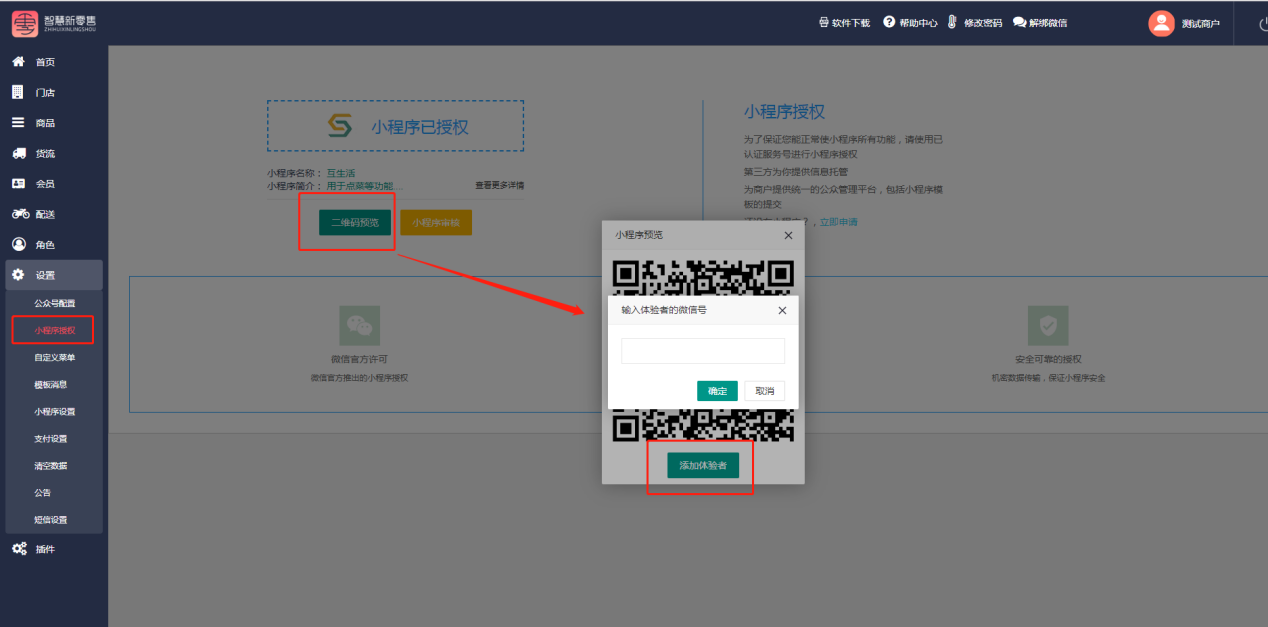Viewport: 1268px width, 627px height.
Task: Click the mini program S logo
Action: point(340,126)
